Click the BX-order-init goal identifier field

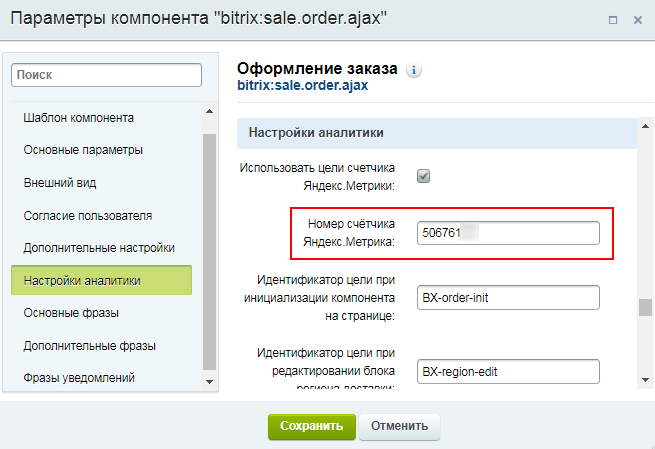(x=509, y=298)
